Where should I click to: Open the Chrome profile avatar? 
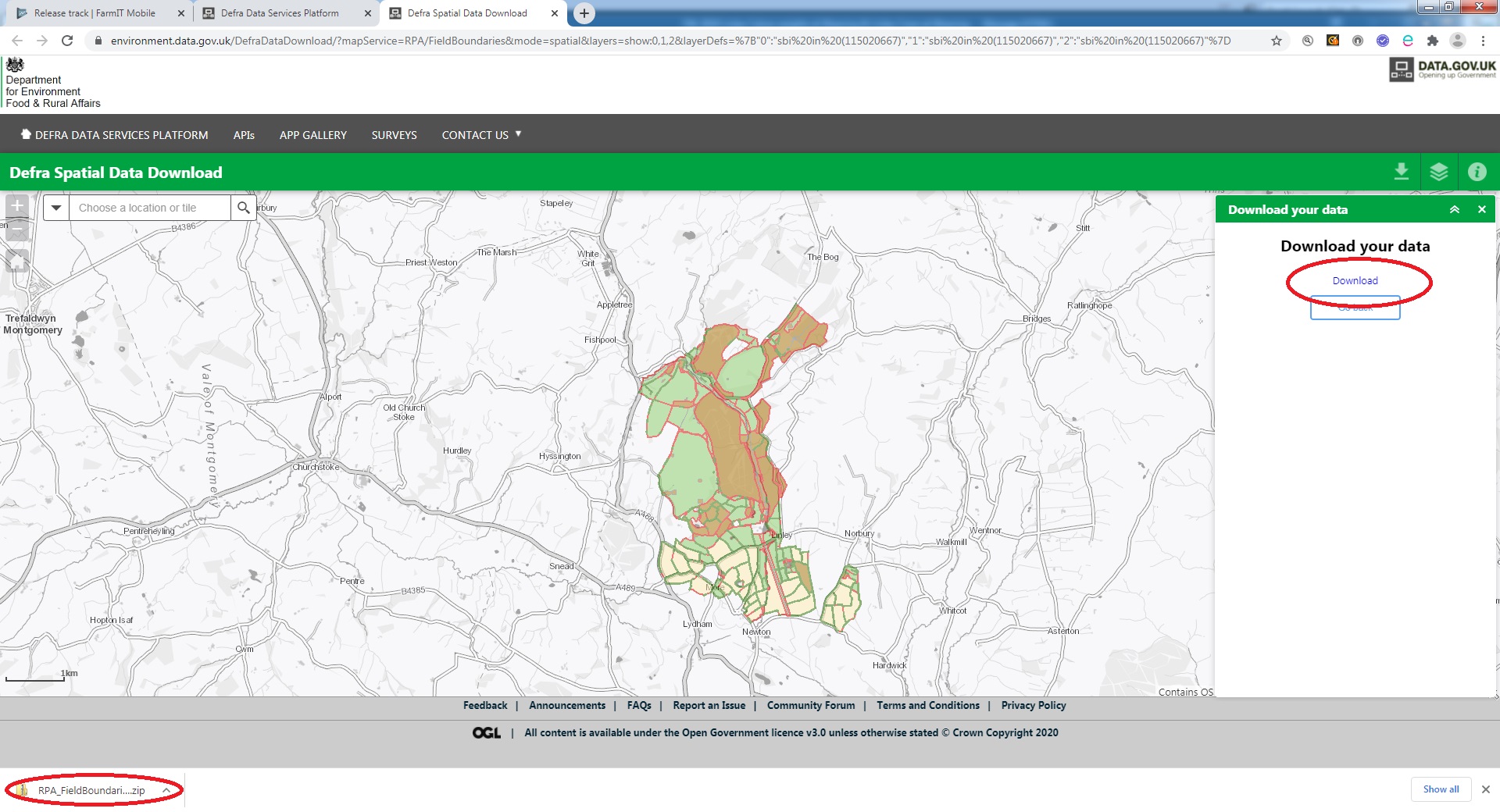click(x=1458, y=41)
